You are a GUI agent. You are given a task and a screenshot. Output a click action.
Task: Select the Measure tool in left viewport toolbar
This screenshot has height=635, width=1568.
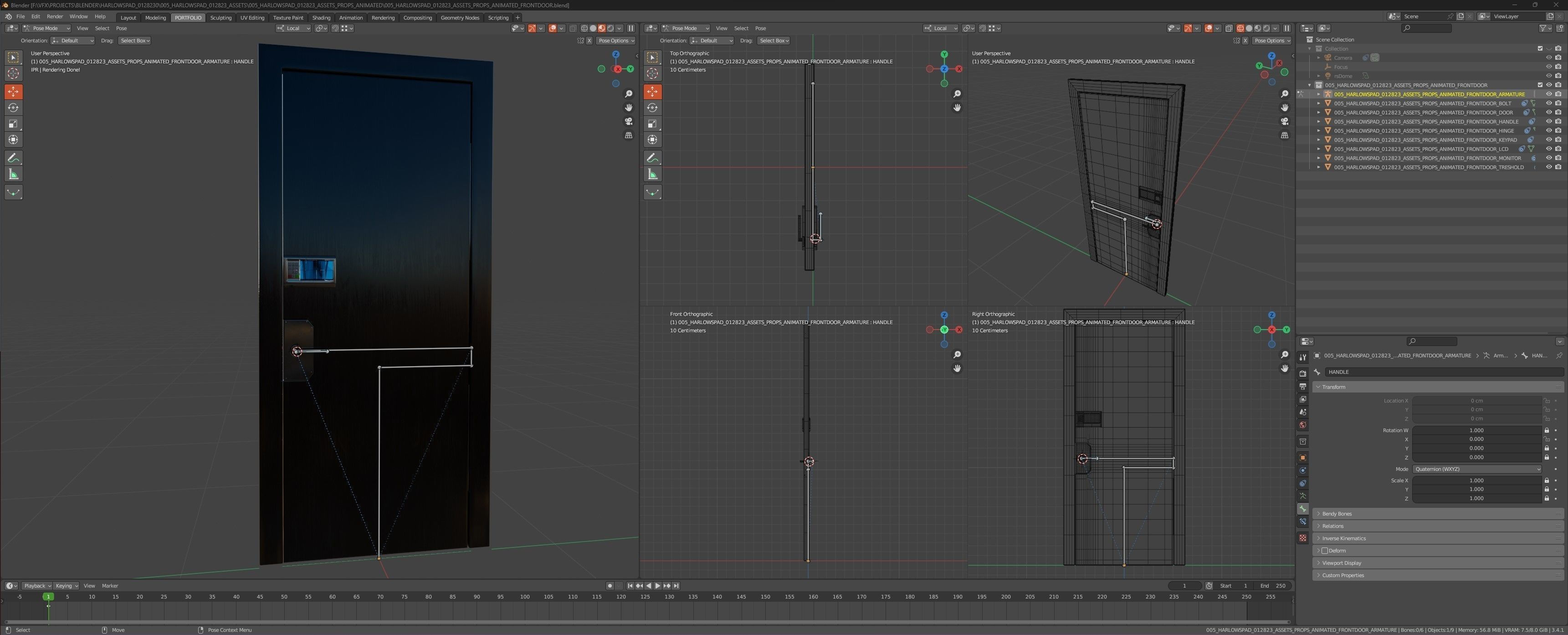pyautogui.click(x=13, y=175)
